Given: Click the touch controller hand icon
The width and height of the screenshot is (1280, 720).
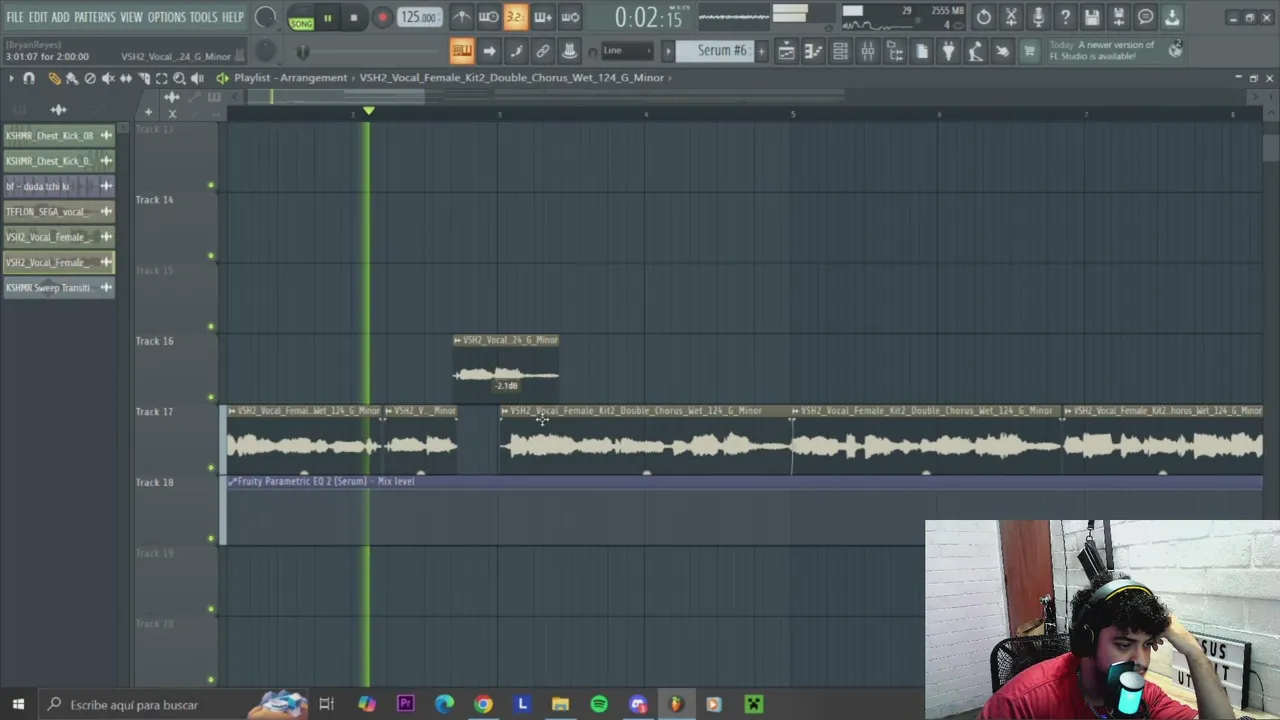Looking at the screenshot, I should [x=1002, y=51].
